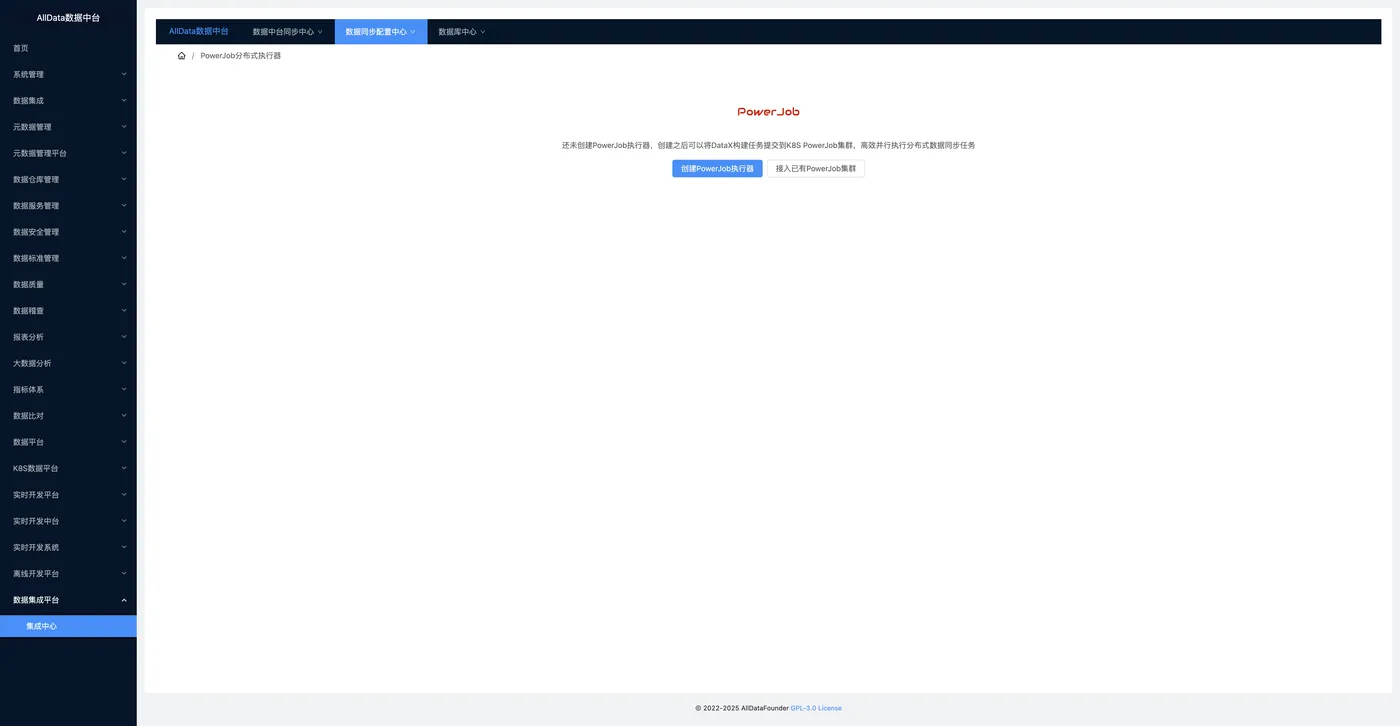Open the GPL-3.0 License link
1400x726 pixels.
(816, 708)
